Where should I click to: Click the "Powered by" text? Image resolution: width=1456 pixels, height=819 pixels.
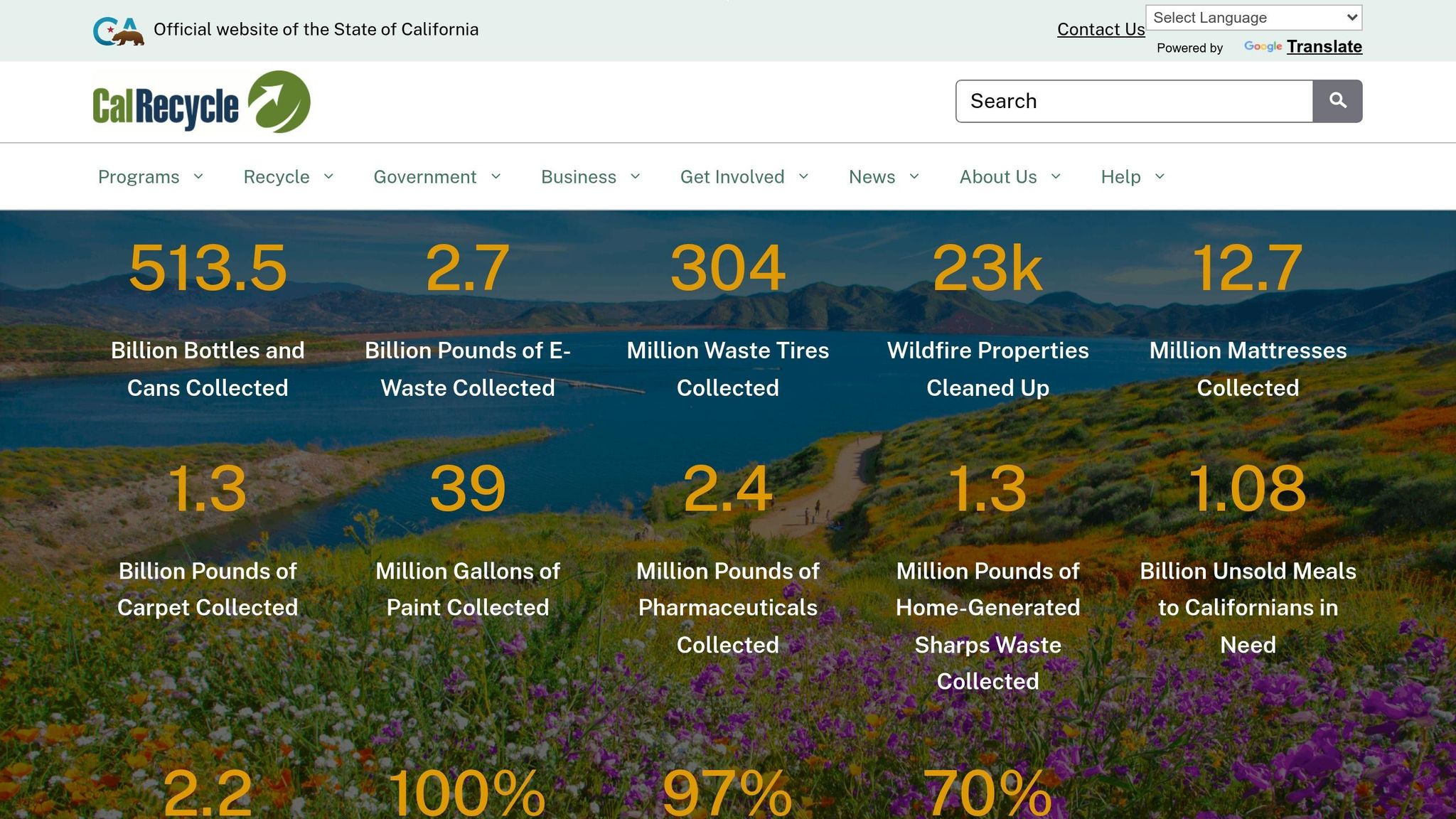click(x=1190, y=48)
